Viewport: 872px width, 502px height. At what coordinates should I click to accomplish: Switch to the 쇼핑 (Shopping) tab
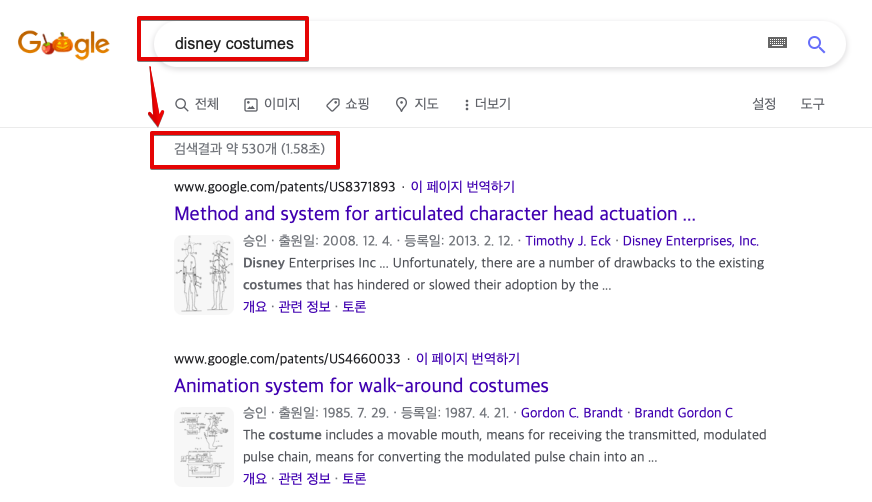[x=348, y=104]
